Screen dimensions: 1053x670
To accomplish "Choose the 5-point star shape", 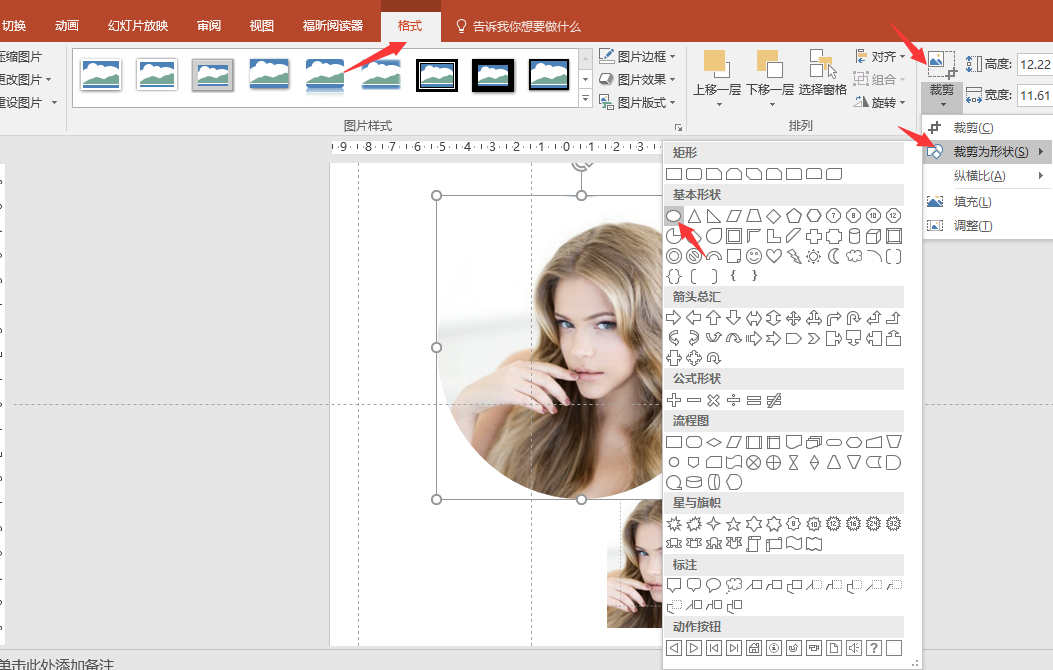I will 734,523.
